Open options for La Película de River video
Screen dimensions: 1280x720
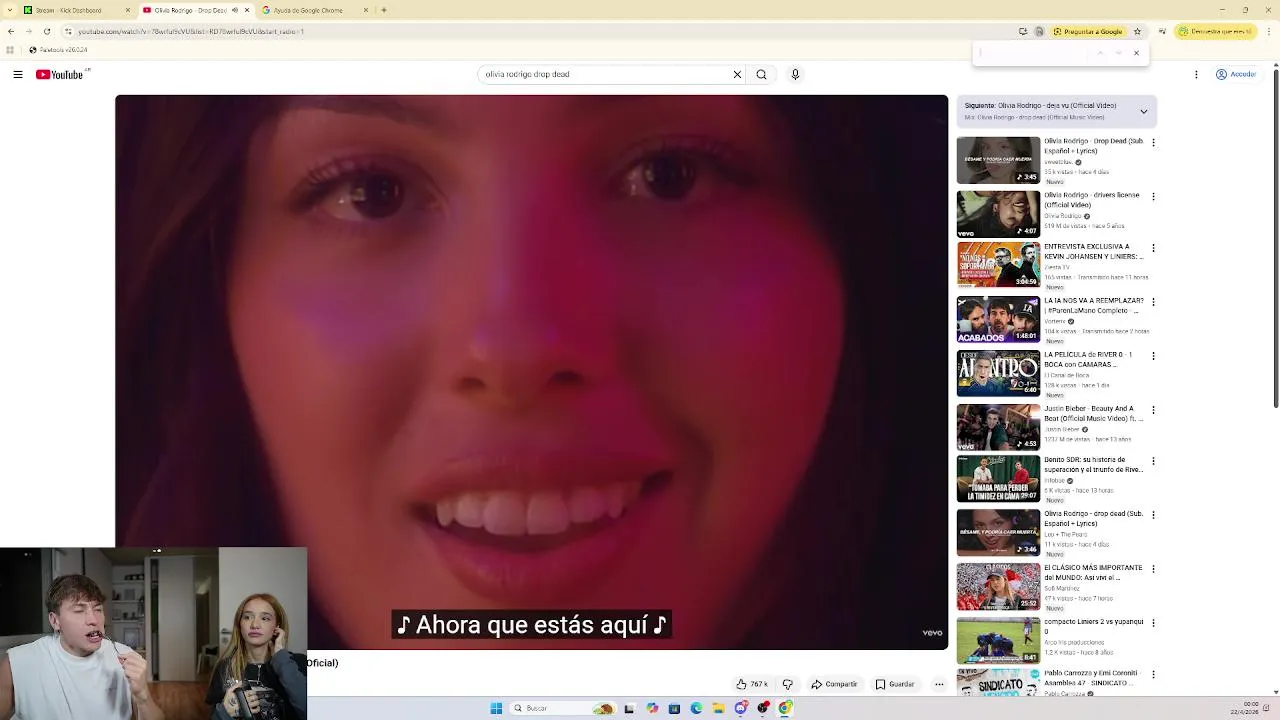point(1153,356)
